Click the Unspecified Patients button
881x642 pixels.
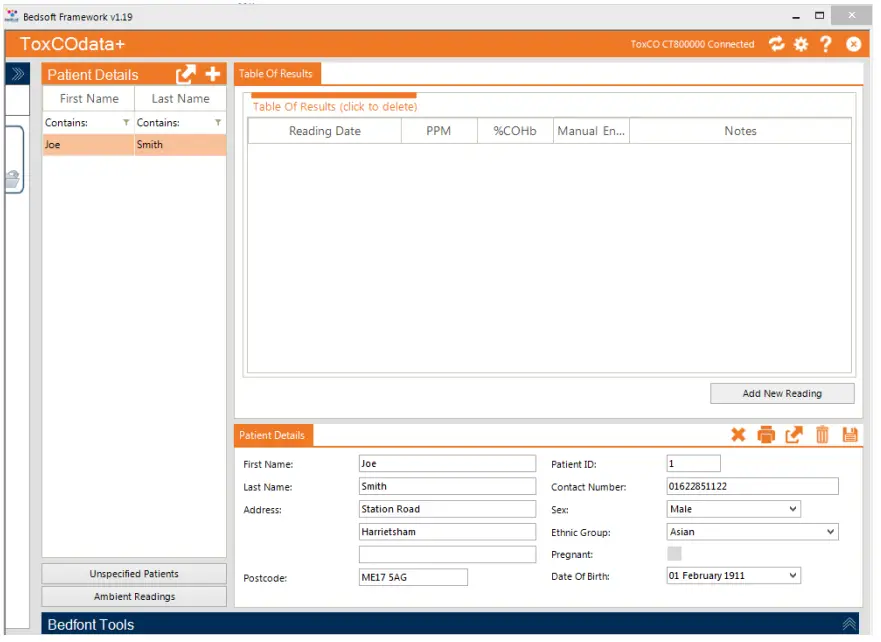[134, 572]
